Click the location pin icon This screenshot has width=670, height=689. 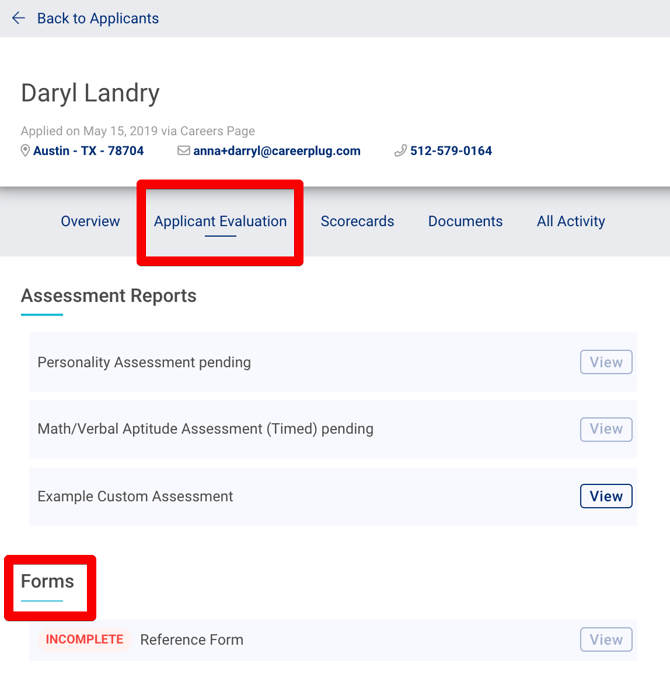click(x=26, y=151)
